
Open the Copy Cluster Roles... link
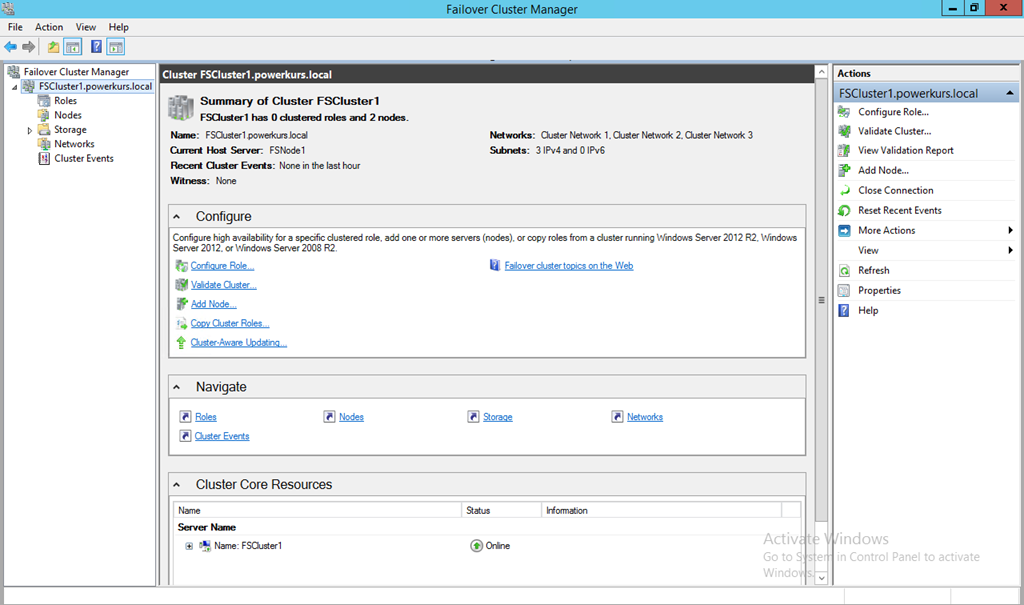coord(230,323)
